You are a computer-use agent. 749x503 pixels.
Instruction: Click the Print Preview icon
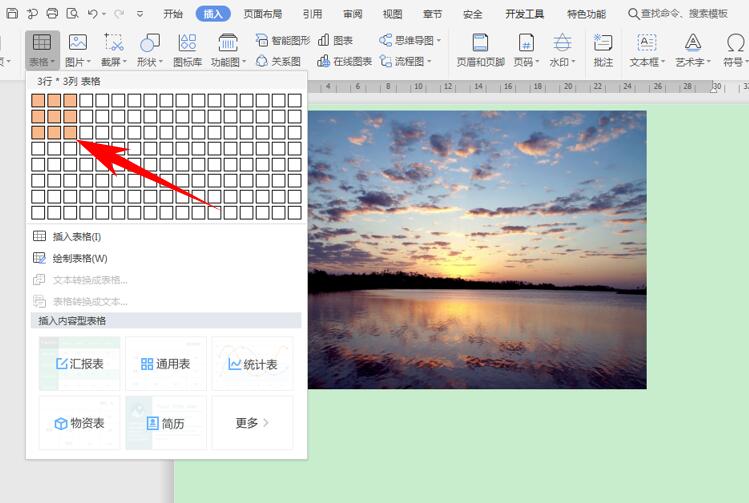(x=72, y=13)
